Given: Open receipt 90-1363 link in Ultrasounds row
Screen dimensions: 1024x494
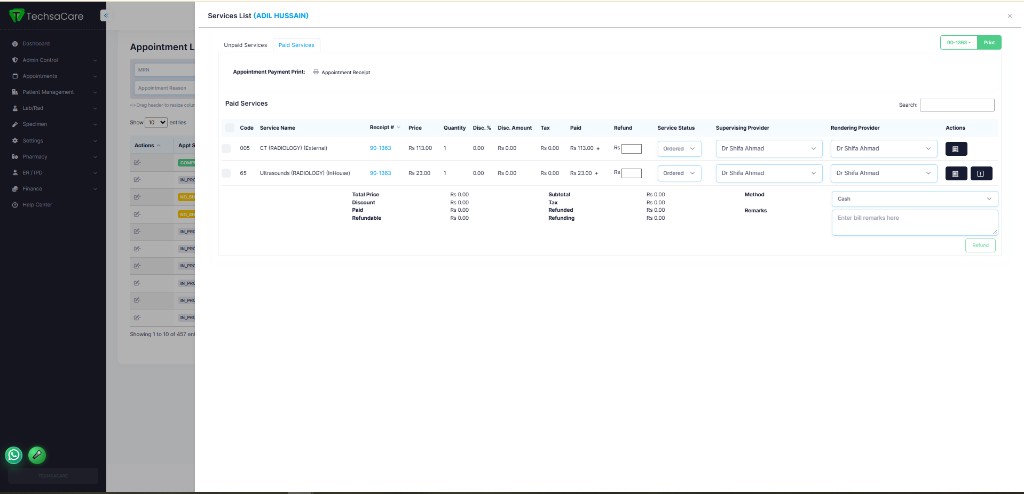Looking at the screenshot, I should pos(380,173).
